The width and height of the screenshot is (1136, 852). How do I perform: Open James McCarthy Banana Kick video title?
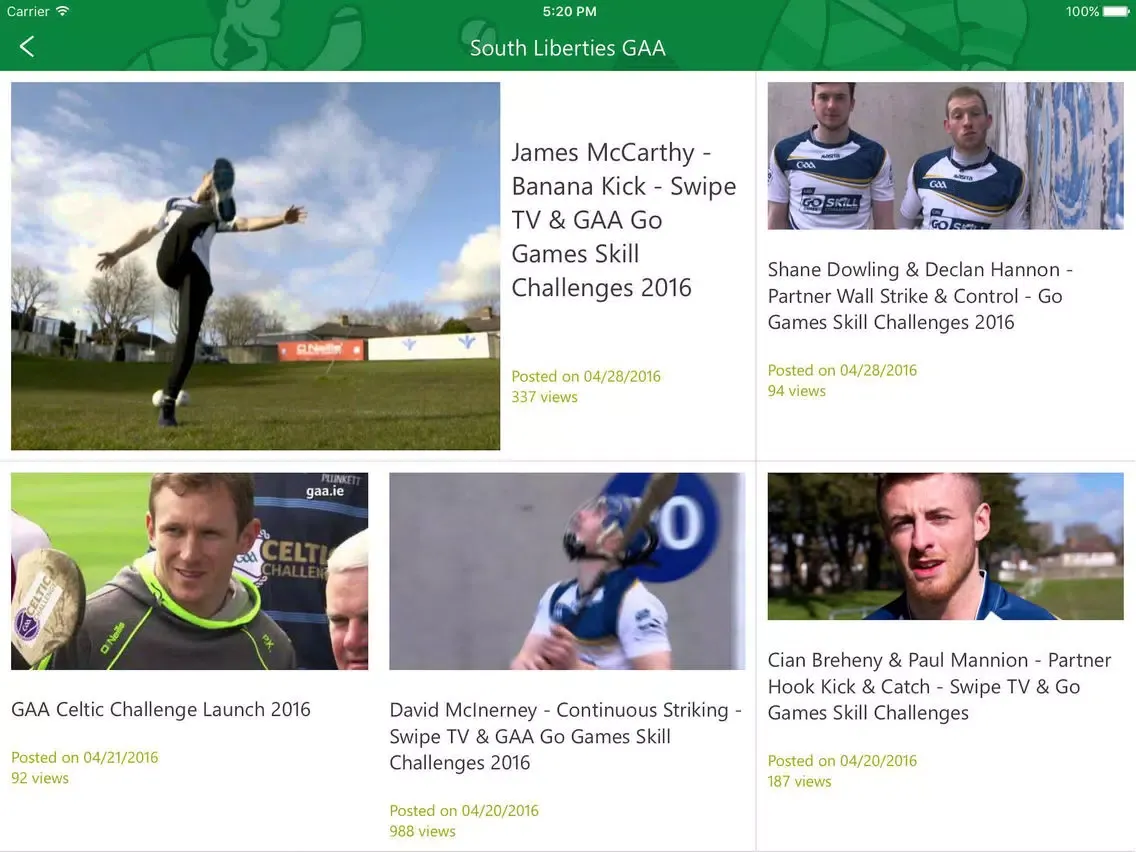tap(623, 220)
